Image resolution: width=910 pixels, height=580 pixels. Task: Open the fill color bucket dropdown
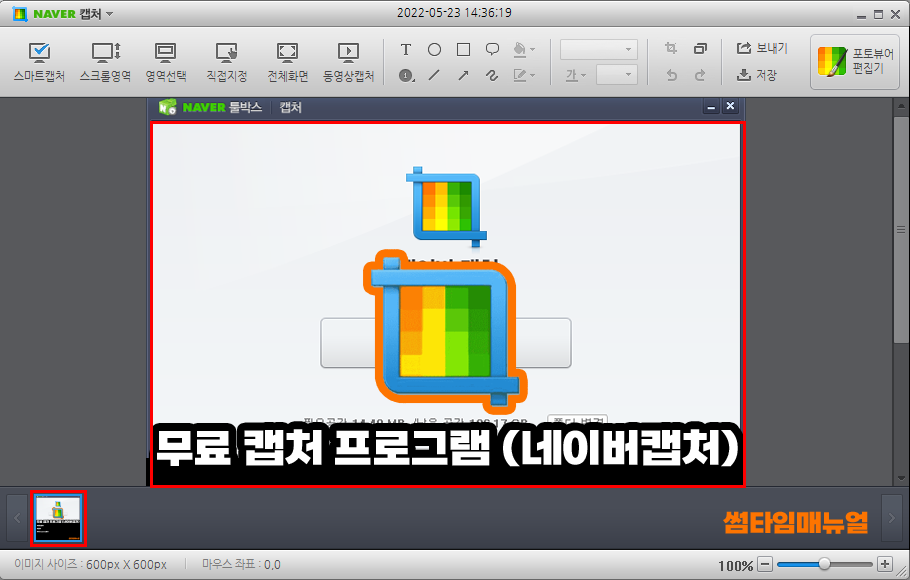point(524,50)
